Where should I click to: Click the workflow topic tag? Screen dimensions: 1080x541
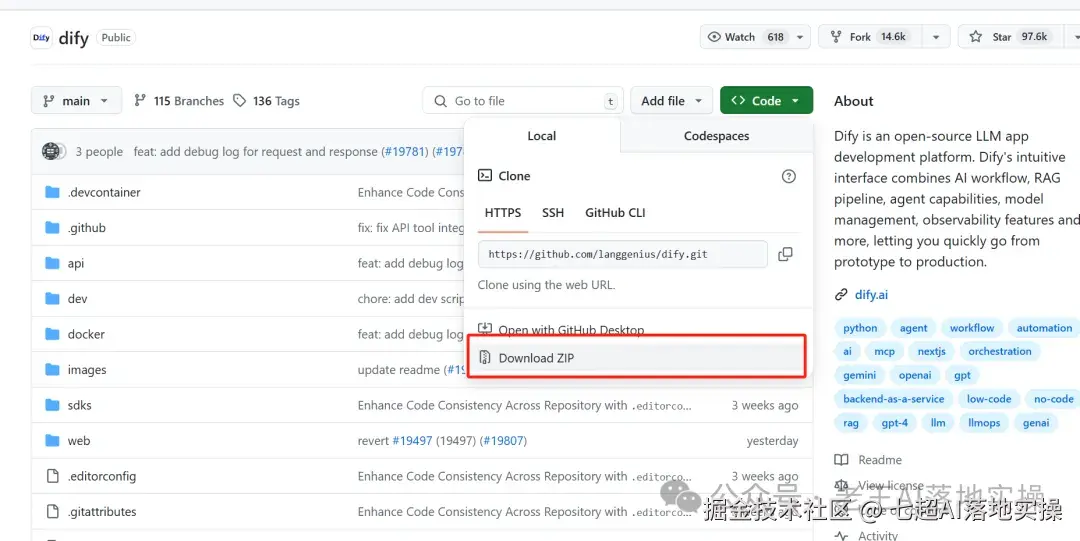pyautogui.click(x=972, y=328)
